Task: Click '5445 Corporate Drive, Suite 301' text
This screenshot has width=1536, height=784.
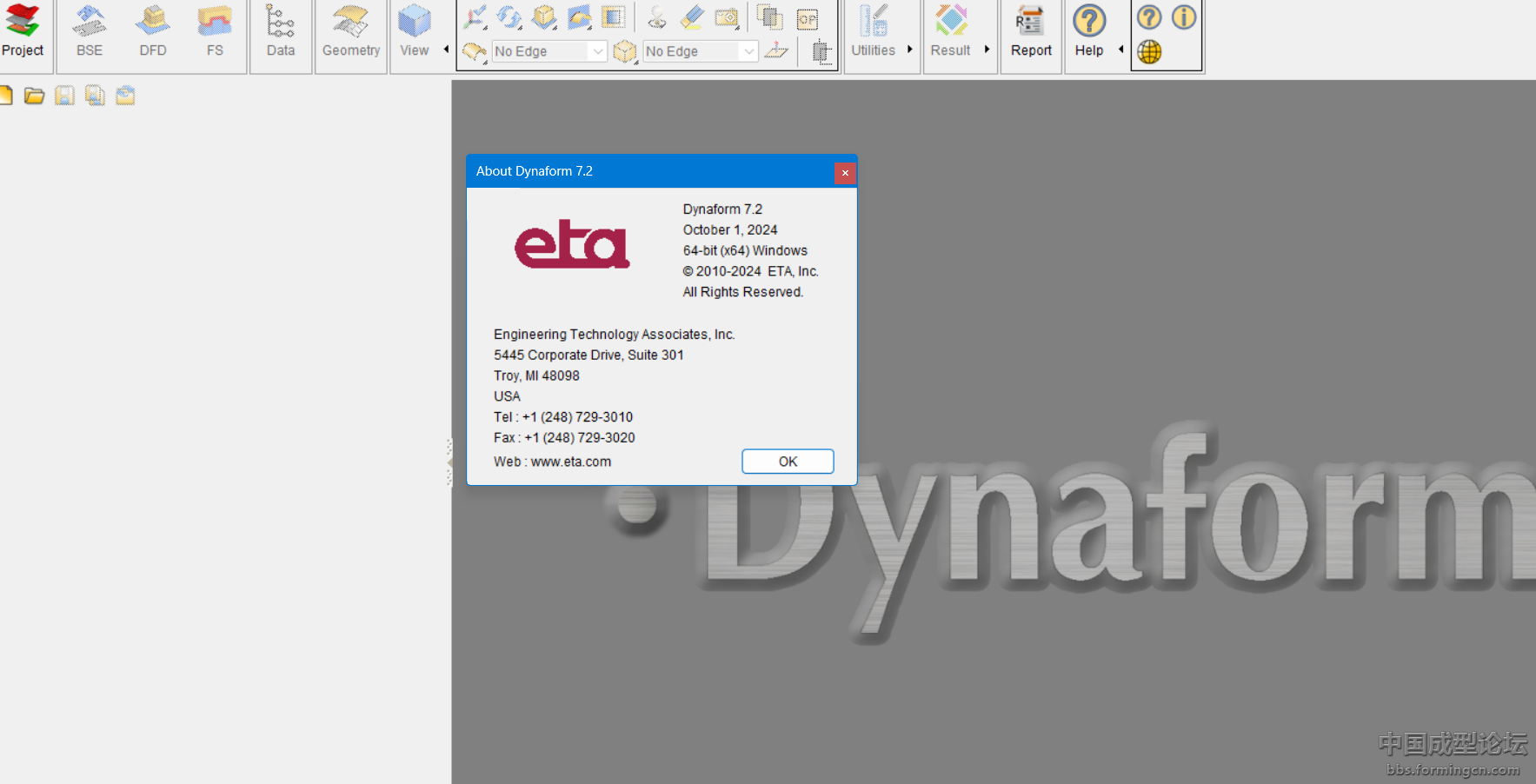Action: pyautogui.click(x=588, y=355)
